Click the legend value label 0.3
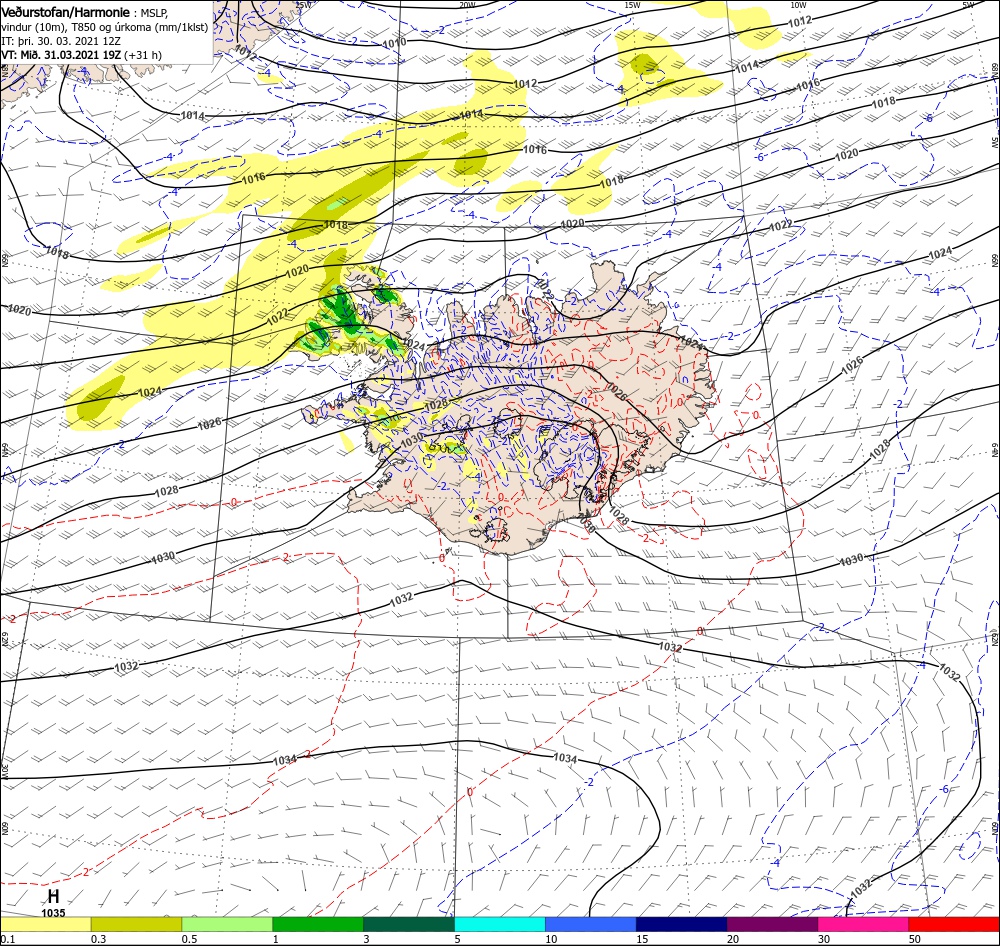The image size is (1000, 946). tap(98, 939)
